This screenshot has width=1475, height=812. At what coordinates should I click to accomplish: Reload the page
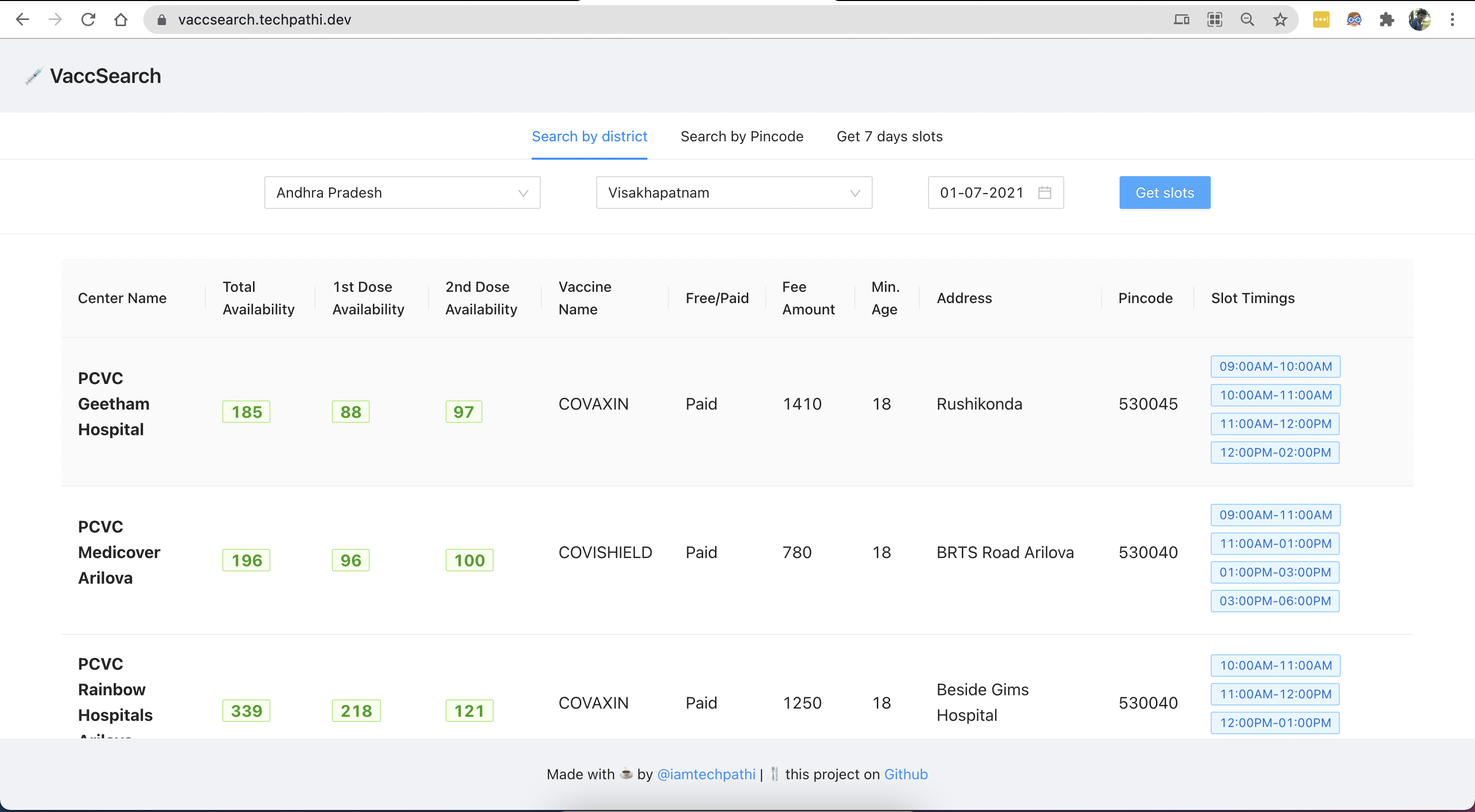tap(88, 19)
